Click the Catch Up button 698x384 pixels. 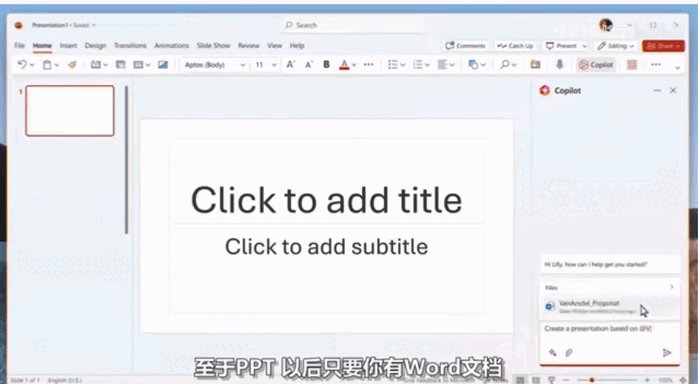click(x=515, y=46)
